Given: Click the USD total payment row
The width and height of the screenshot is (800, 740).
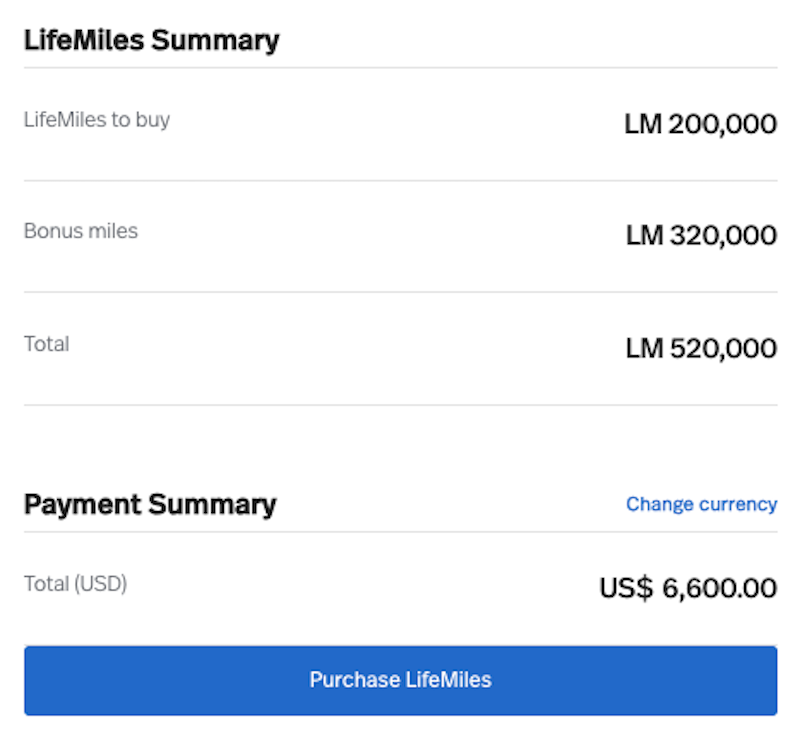Looking at the screenshot, I should tap(400, 585).
